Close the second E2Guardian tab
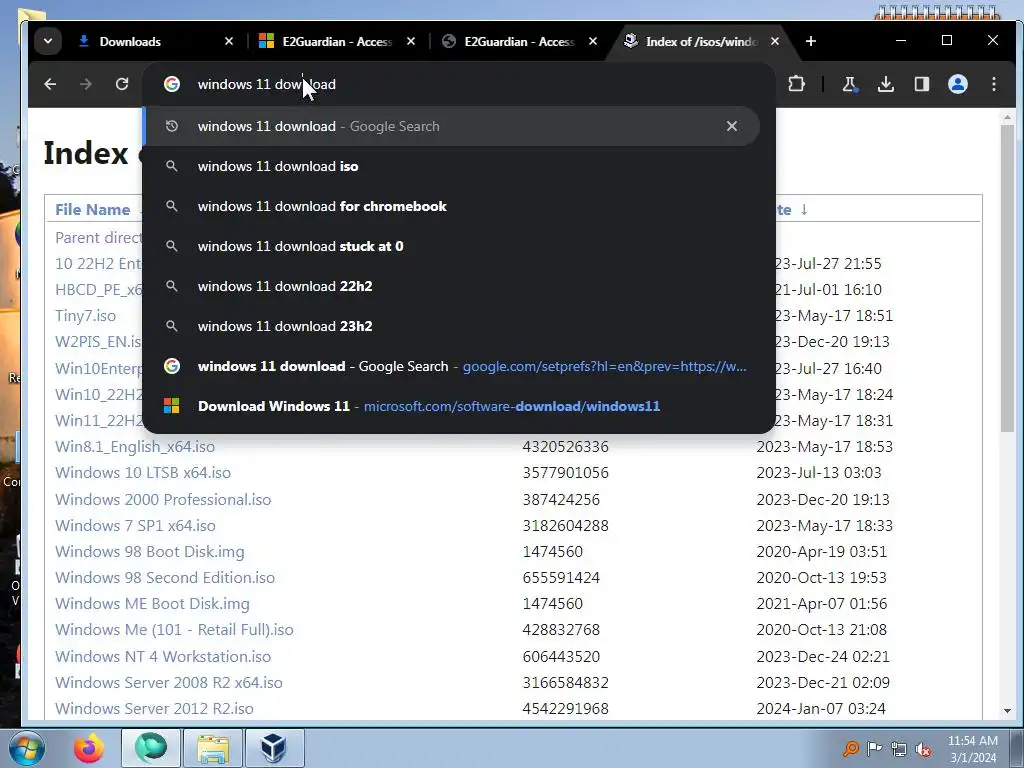The height and width of the screenshot is (768, 1024). (593, 41)
